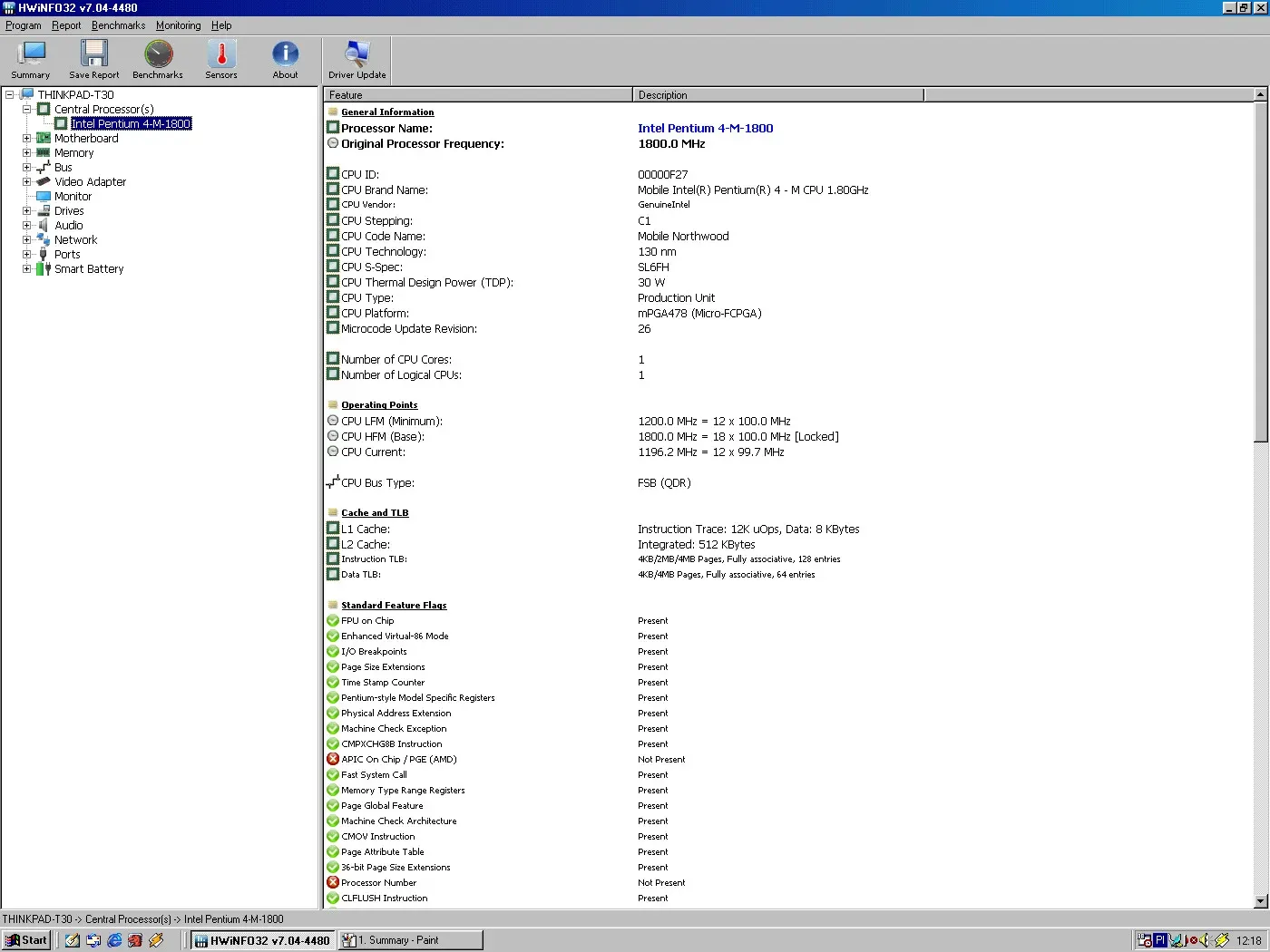Click the Description column header
1270x952 pixels.
(x=778, y=94)
